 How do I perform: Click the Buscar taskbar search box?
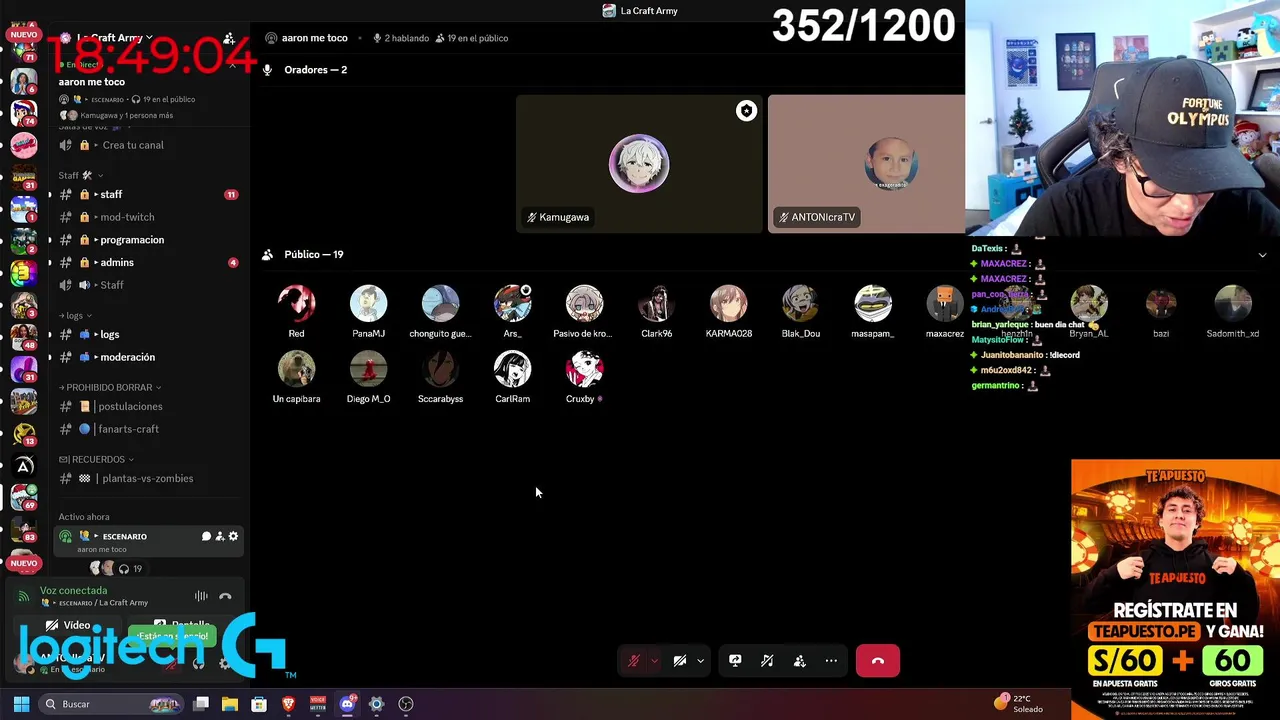(112, 704)
